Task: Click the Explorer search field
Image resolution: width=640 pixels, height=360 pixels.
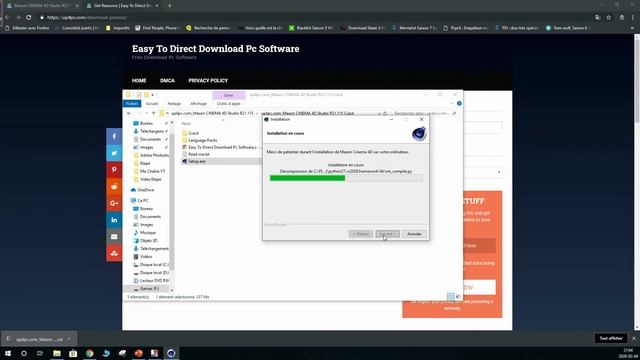Action: click(424, 113)
